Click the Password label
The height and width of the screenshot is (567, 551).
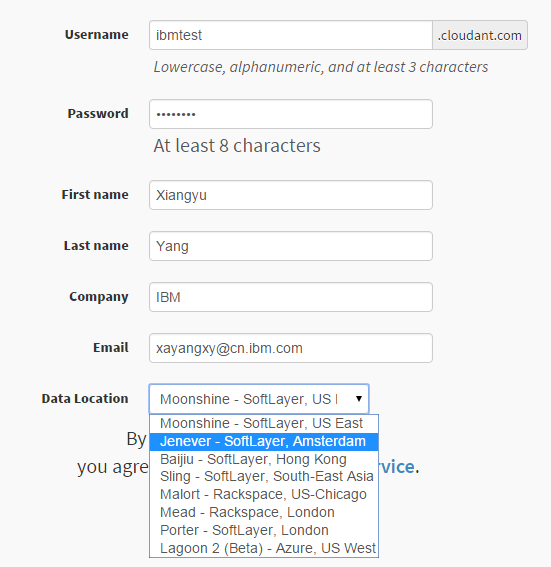[x=98, y=114]
